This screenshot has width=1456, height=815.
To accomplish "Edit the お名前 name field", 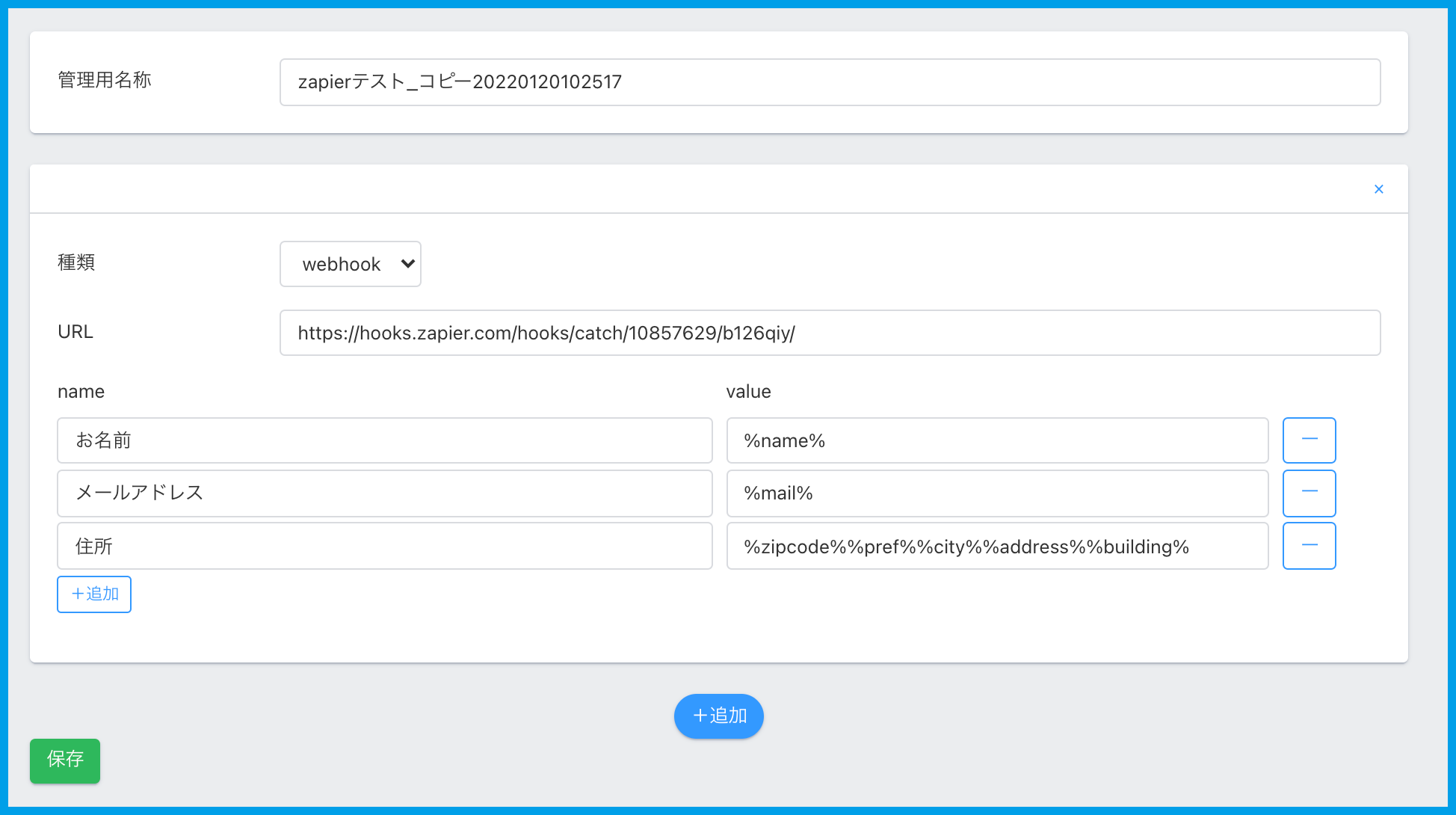I will pos(384,440).
